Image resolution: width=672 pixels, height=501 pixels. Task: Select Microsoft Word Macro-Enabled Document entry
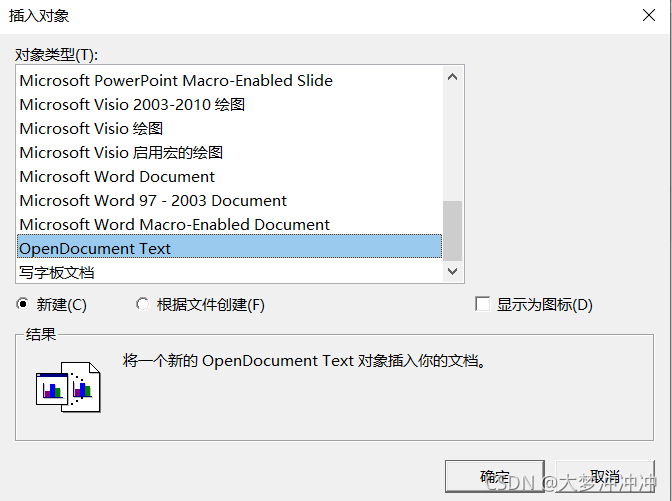click(229, 225)
